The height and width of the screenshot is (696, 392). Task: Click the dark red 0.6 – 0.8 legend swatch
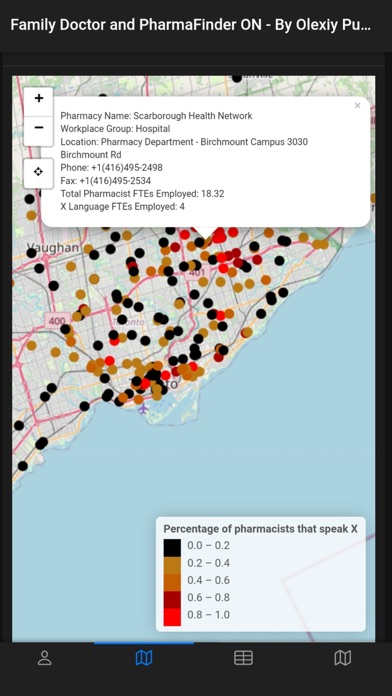[x=172, y=600]
